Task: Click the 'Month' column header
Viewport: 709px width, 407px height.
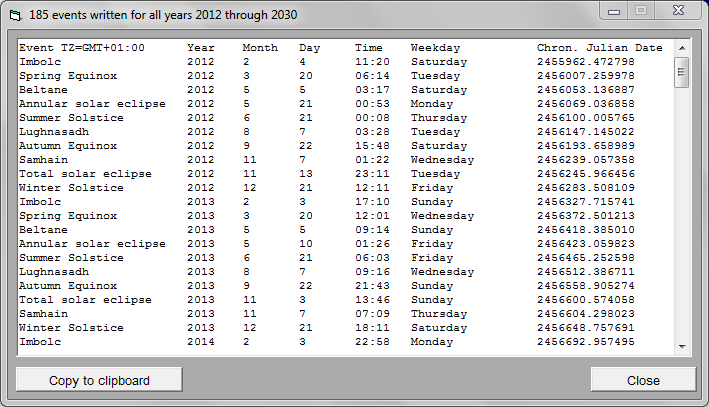Action: click(x=260, y=48)
